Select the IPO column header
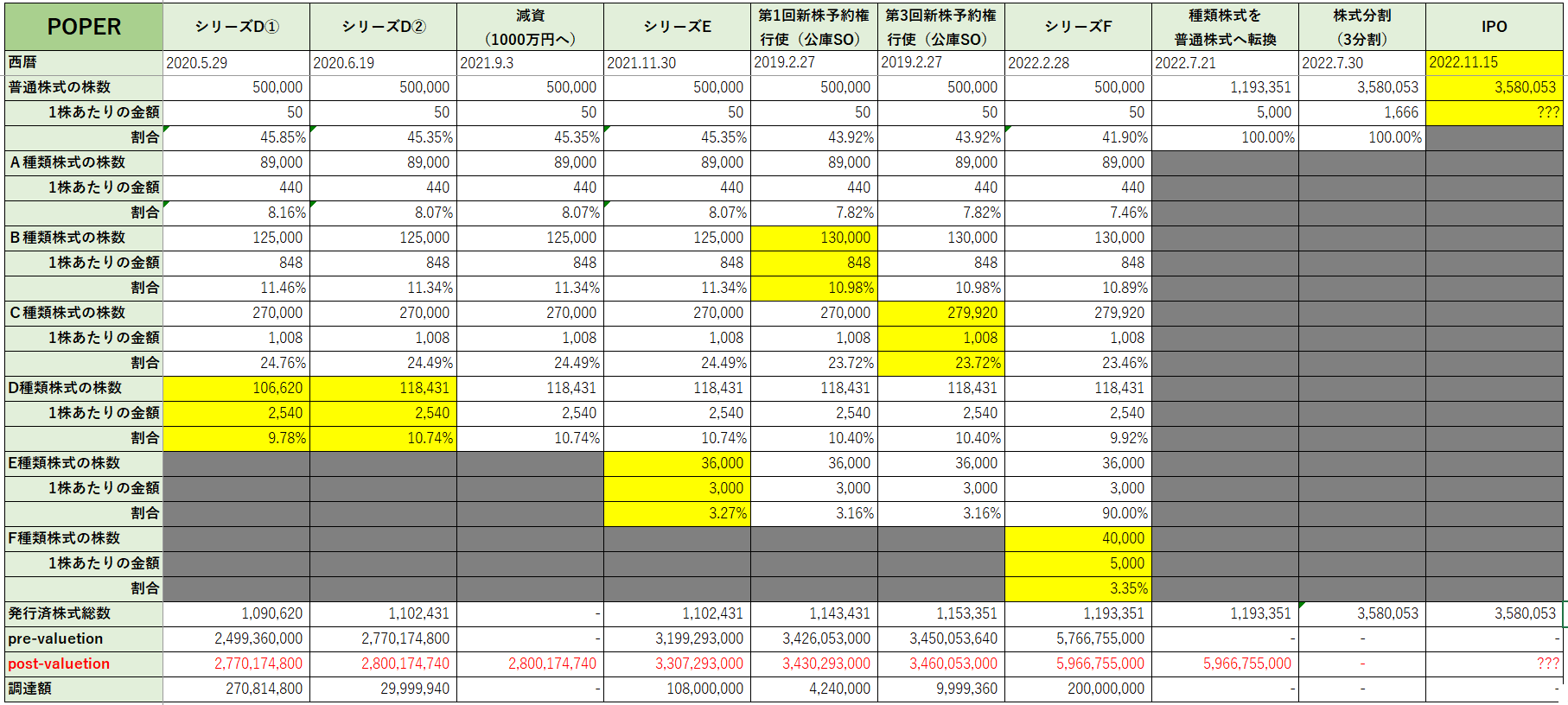Viewport: 1568px width, 705px height. tap(1495, 27)
